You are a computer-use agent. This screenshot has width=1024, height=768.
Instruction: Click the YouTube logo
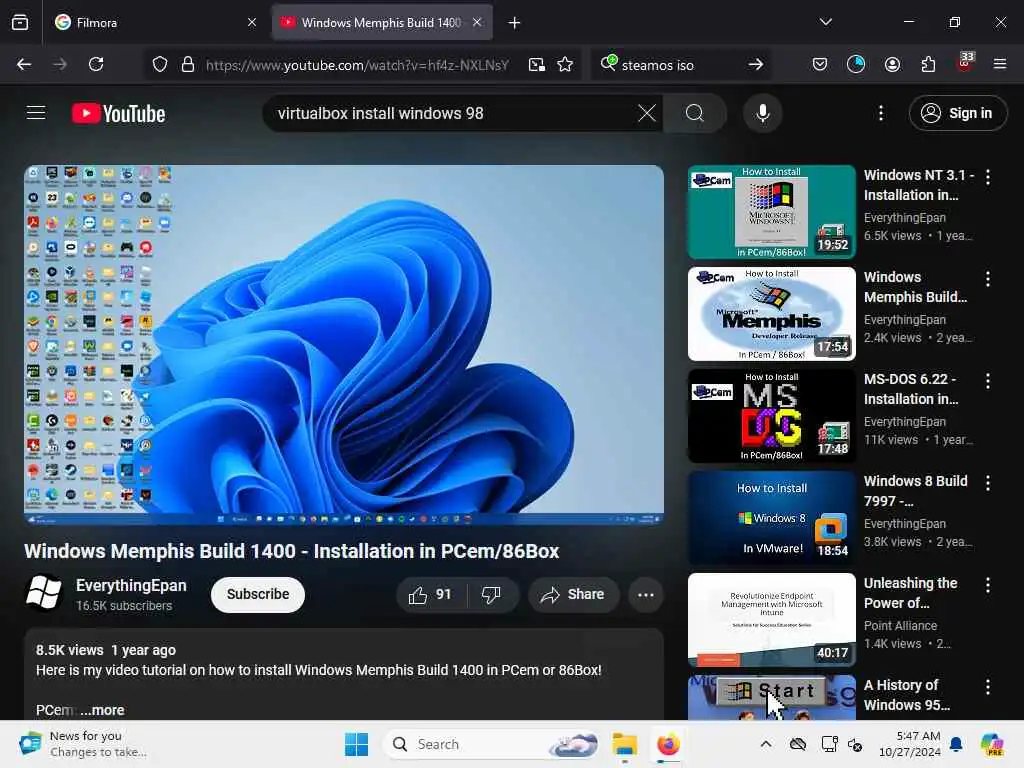click(x=118, y=114)
